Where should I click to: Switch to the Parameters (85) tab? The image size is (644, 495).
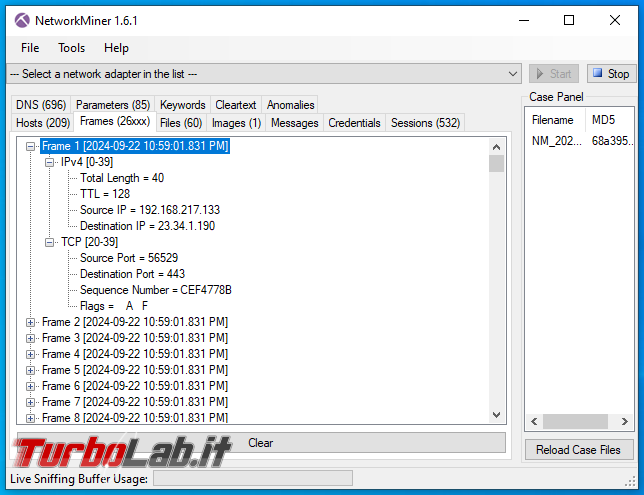point(113,105)
